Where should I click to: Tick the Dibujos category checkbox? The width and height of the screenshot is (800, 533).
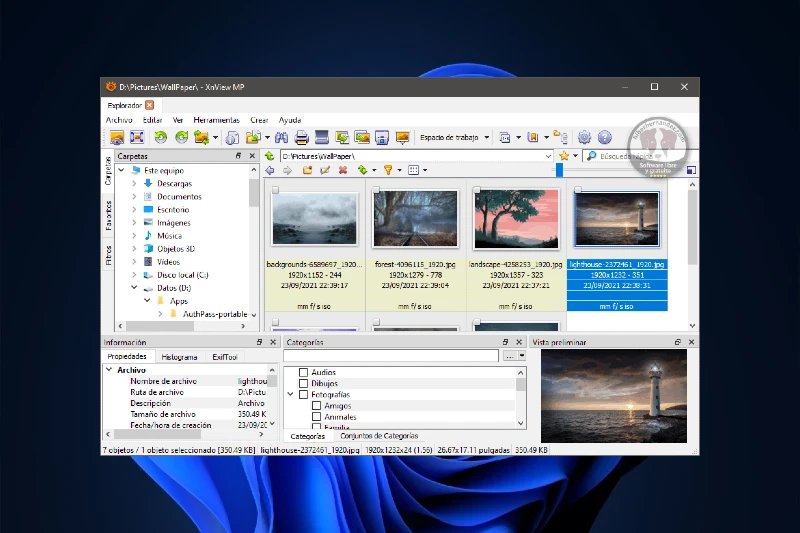pyautogui.click(x=304, y=384)
